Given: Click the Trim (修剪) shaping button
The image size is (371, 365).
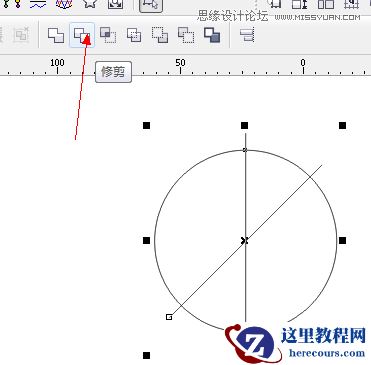Looking at the screenshot, I should 82,35.
